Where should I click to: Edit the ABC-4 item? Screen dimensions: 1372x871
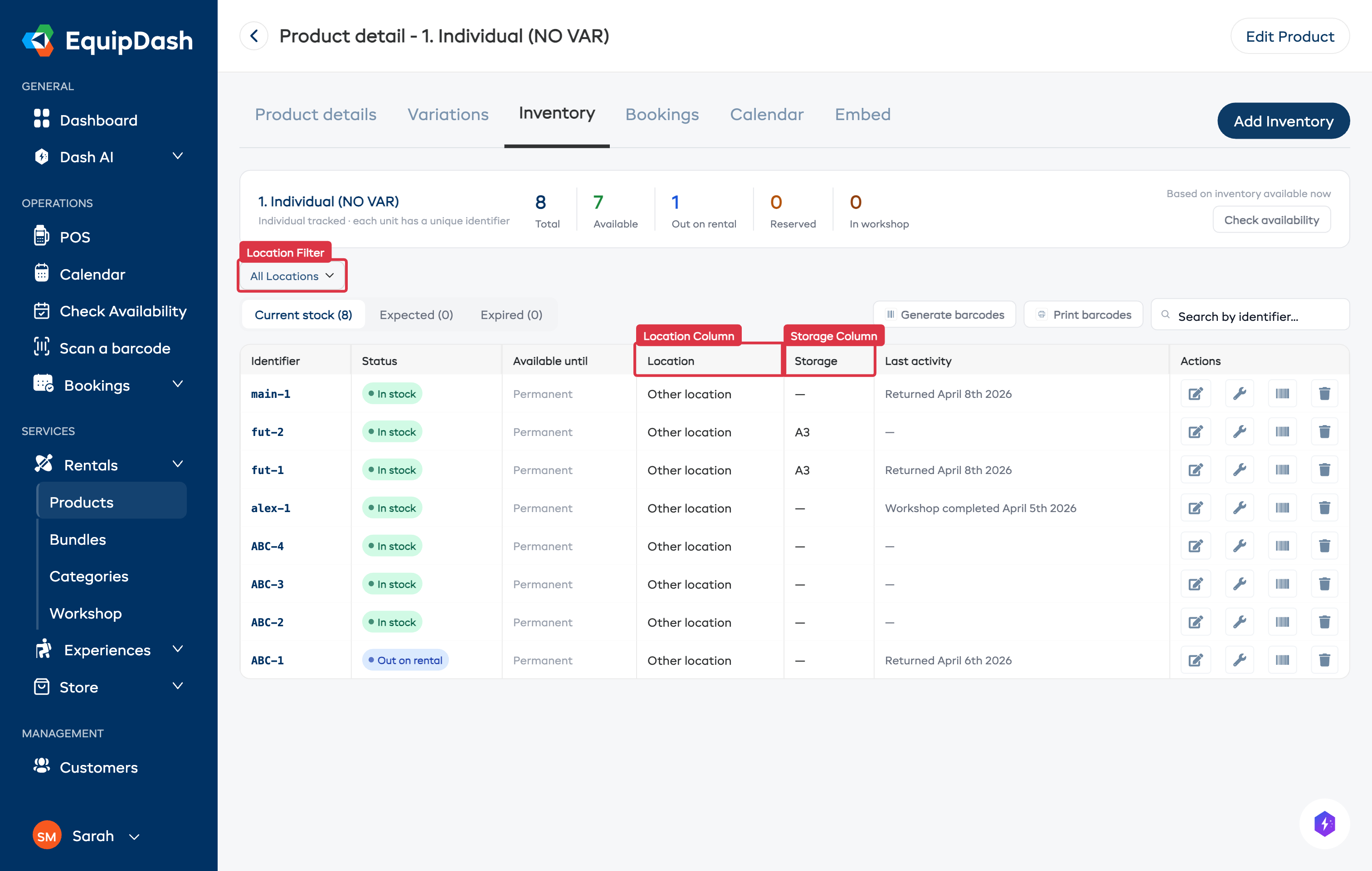[1195, 546]
